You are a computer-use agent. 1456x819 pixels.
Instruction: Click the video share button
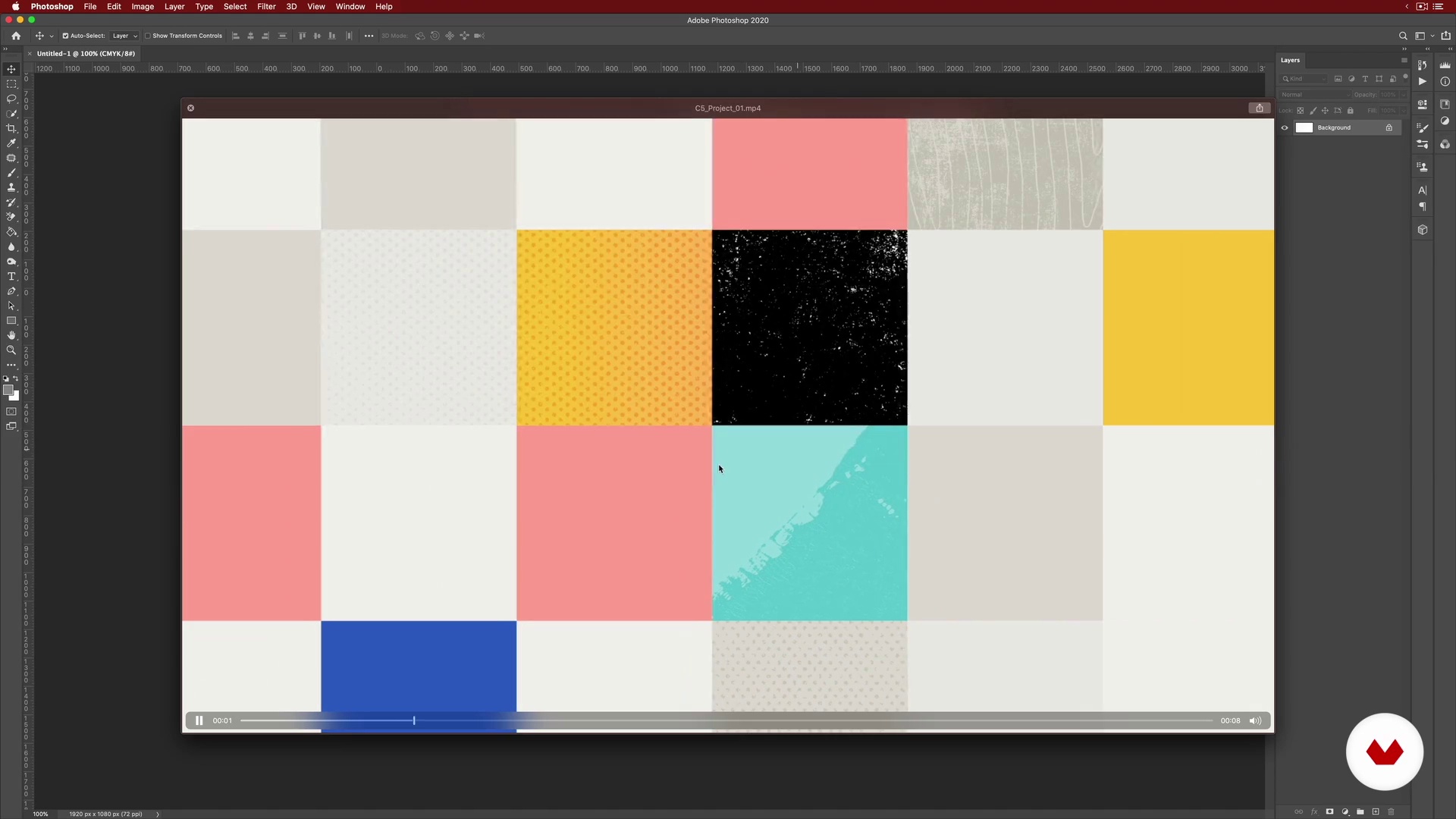[1260, 108]
